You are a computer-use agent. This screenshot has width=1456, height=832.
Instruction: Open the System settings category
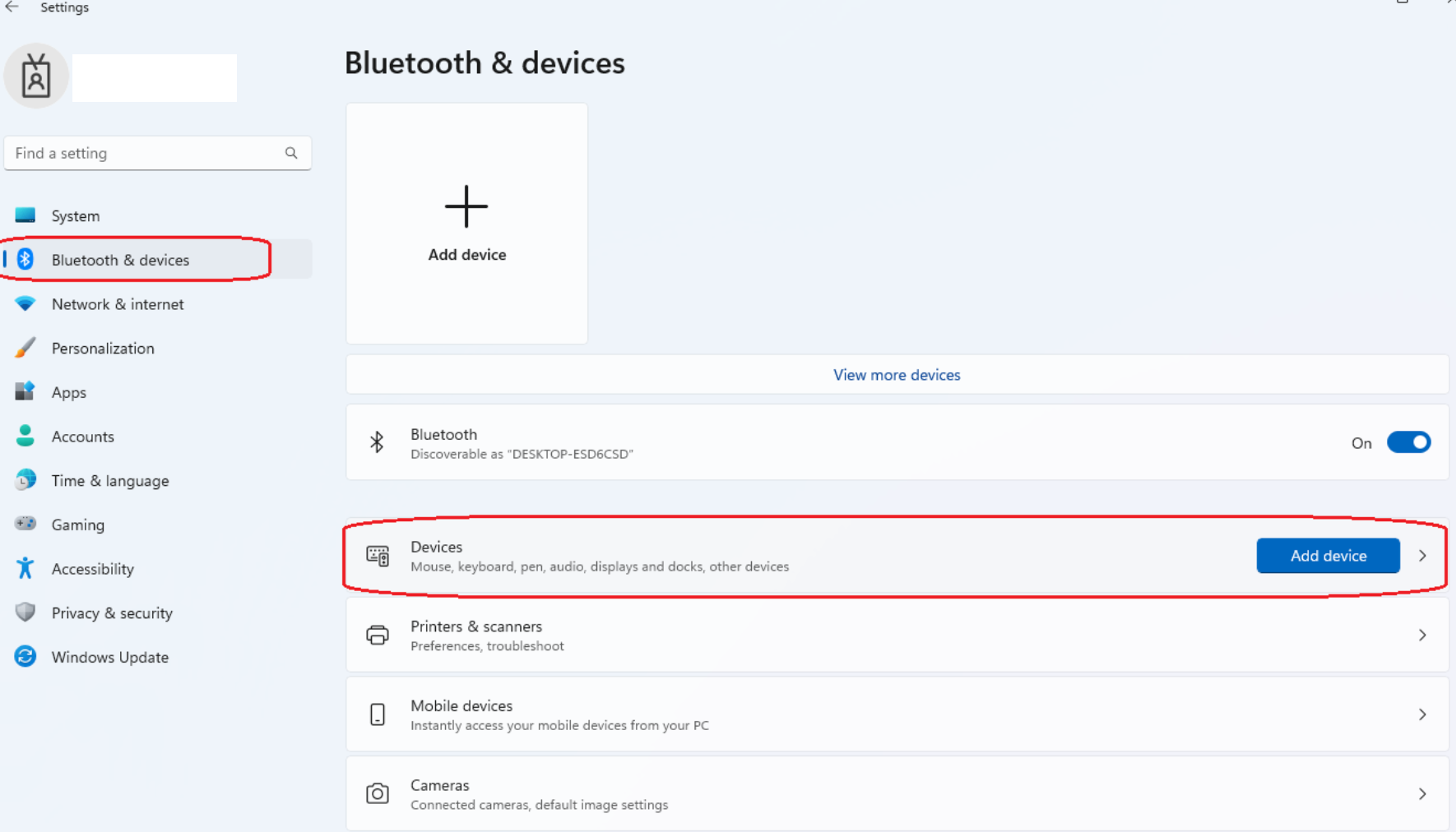pos(75,215)
